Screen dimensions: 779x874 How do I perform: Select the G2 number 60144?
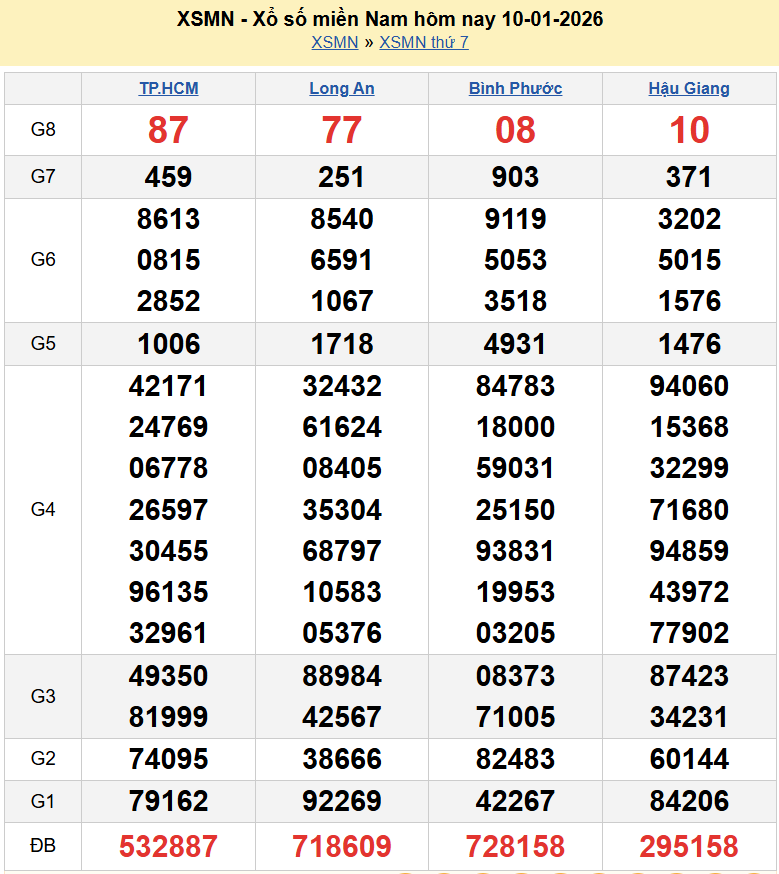pos(689,759)
